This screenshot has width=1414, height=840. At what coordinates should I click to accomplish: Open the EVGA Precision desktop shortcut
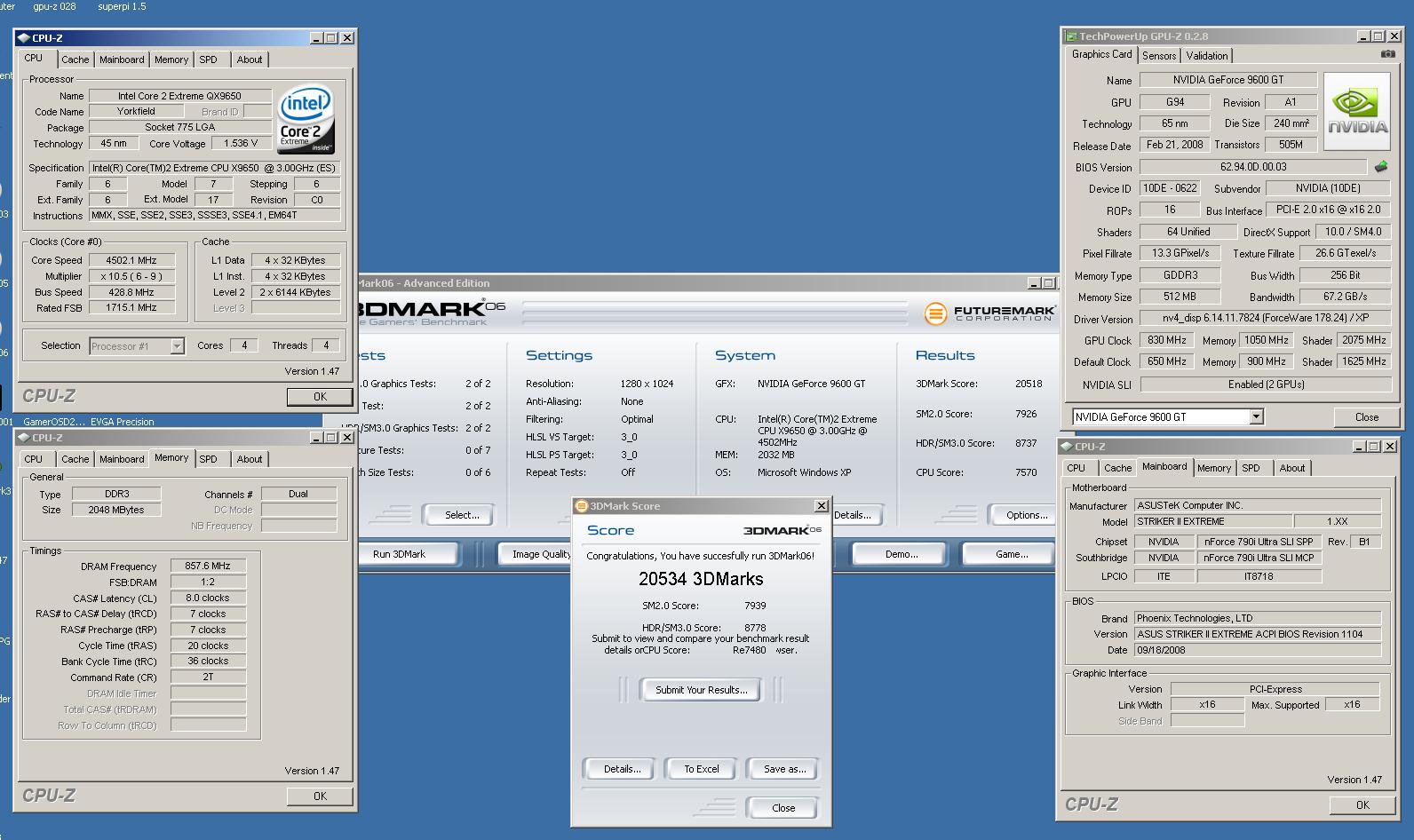point(123,422)
